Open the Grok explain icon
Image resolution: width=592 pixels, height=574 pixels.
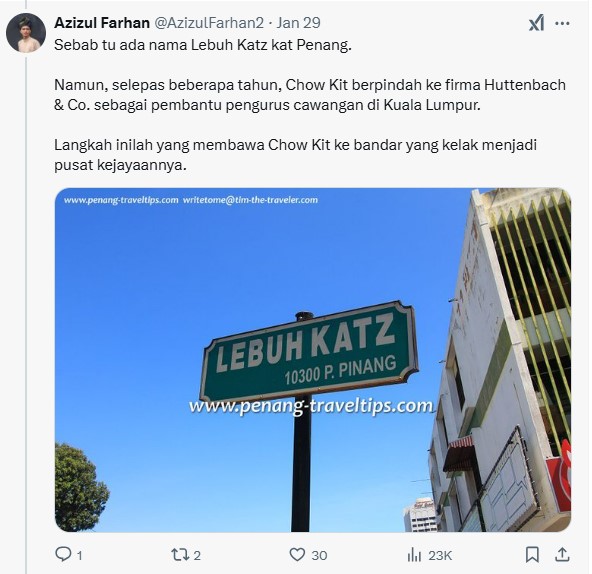tap(536, 23)
